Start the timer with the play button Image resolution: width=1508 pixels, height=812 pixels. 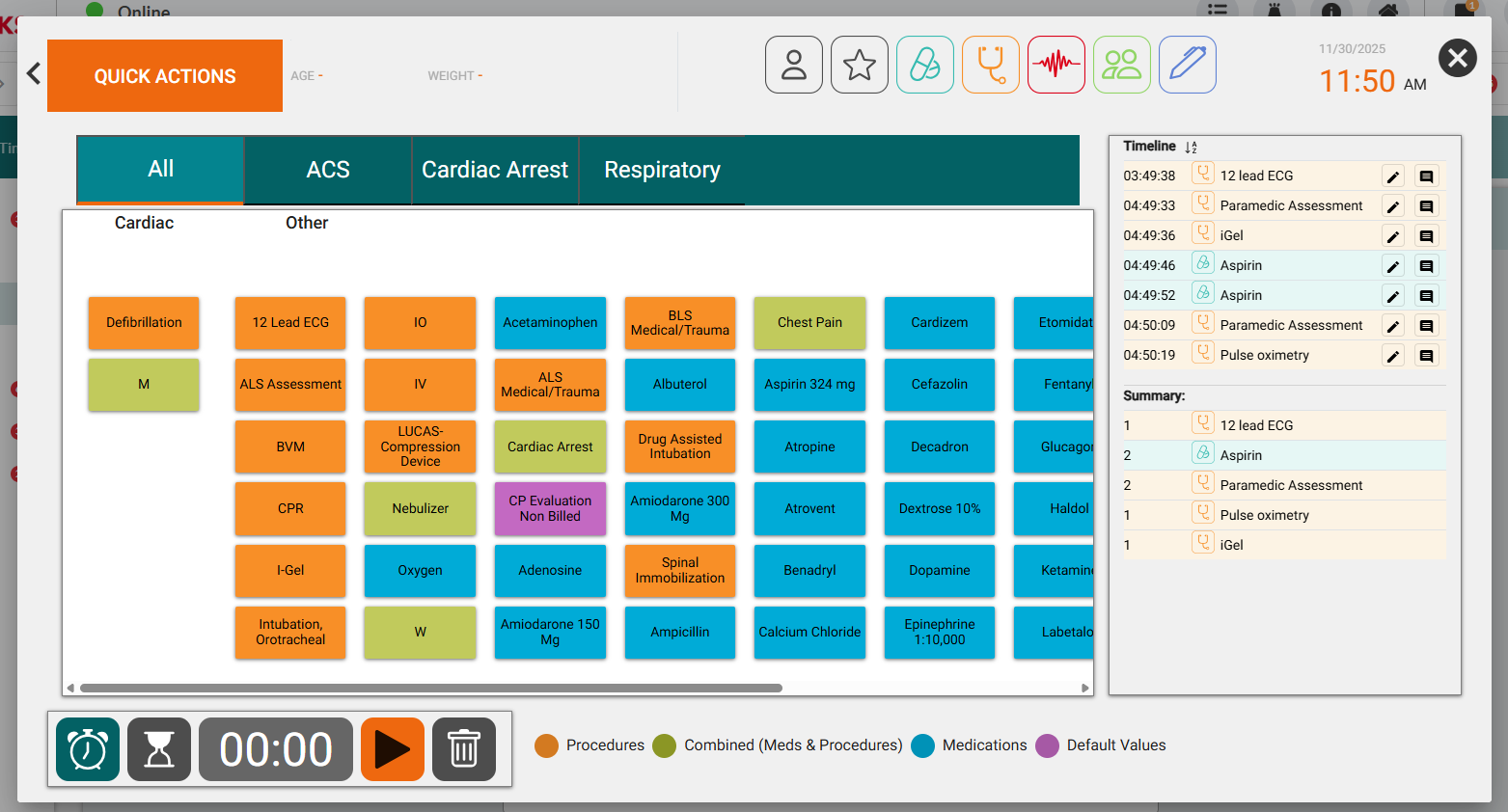pos(392,749)
